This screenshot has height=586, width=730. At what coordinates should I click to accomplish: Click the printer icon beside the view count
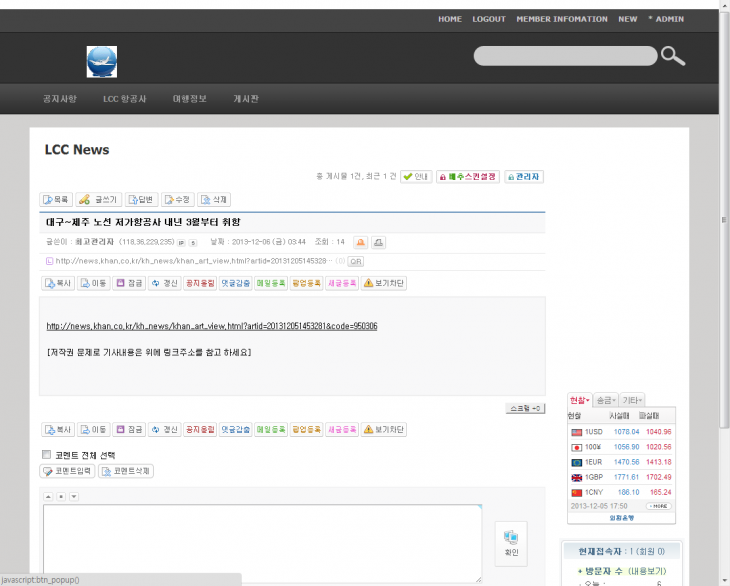tap(379, 242)
